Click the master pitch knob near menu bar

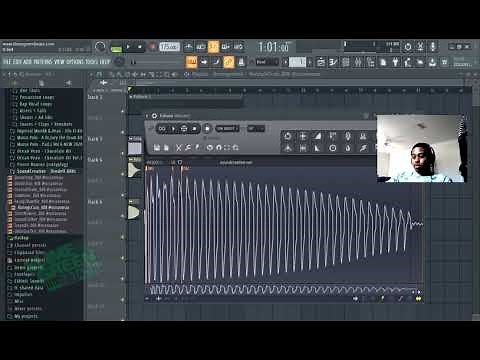(119, 62)
